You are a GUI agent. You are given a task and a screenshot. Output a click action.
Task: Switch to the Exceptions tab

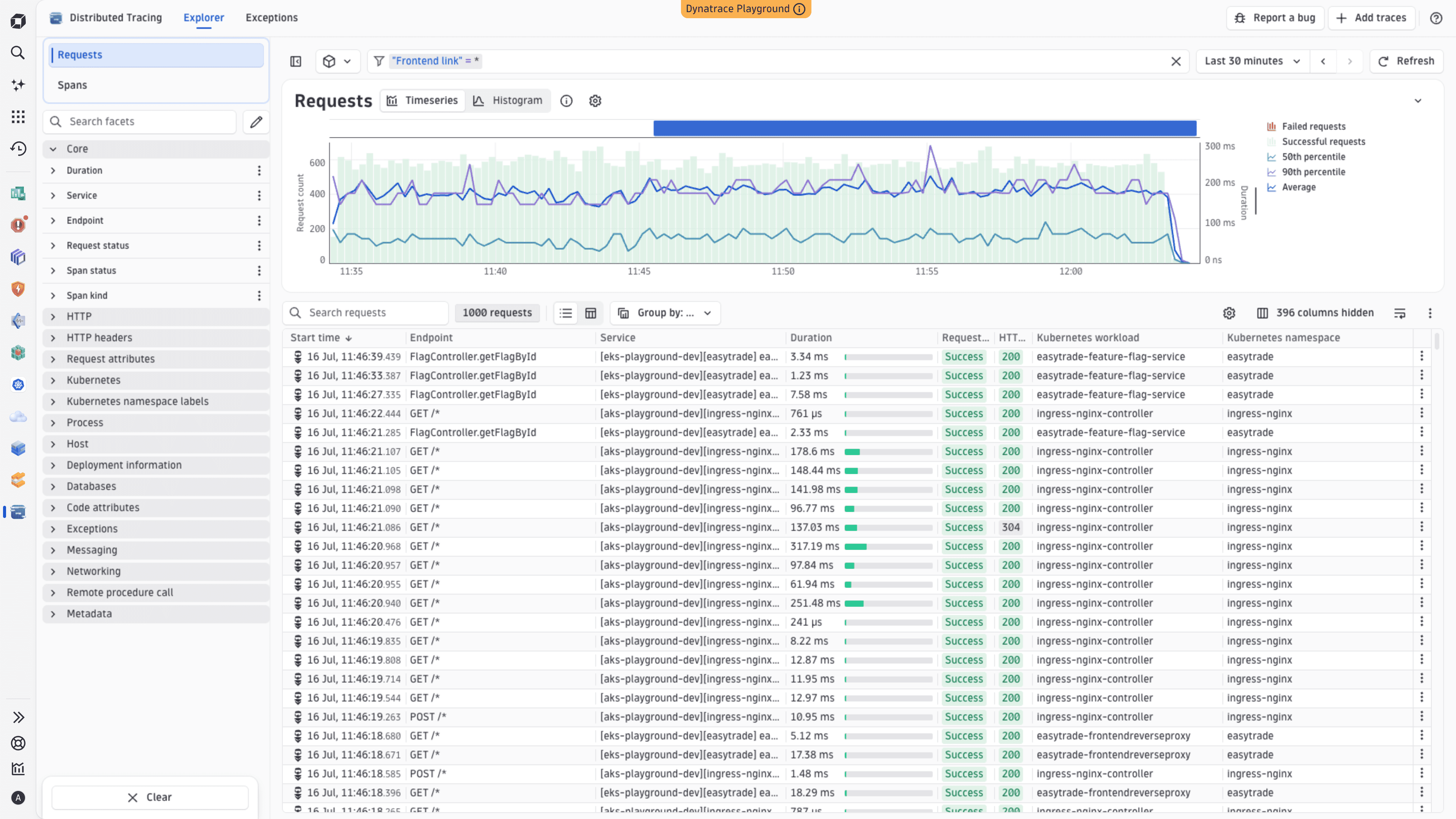coord(271,18)
